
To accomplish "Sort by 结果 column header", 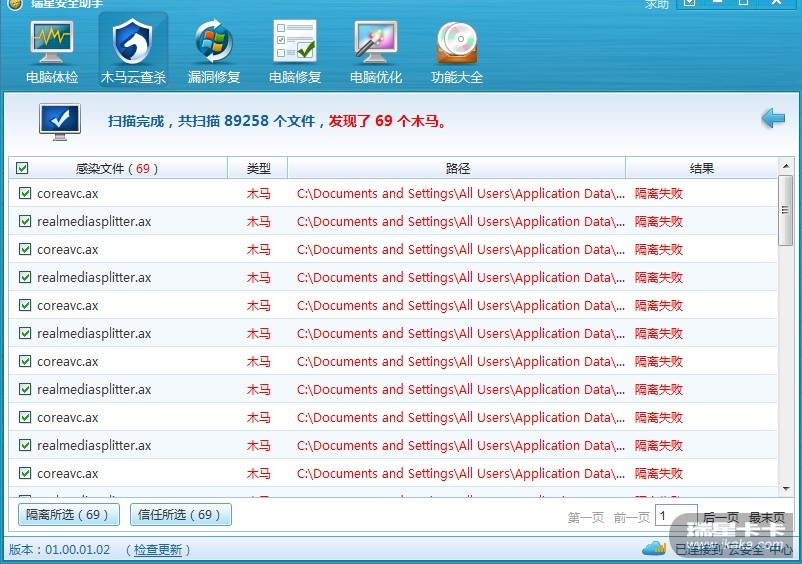I will pos(701,168).
